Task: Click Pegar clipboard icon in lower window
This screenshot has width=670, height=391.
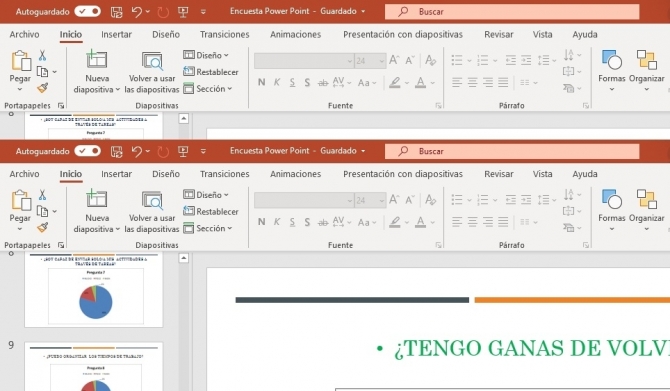Action: tap(21, 200)
